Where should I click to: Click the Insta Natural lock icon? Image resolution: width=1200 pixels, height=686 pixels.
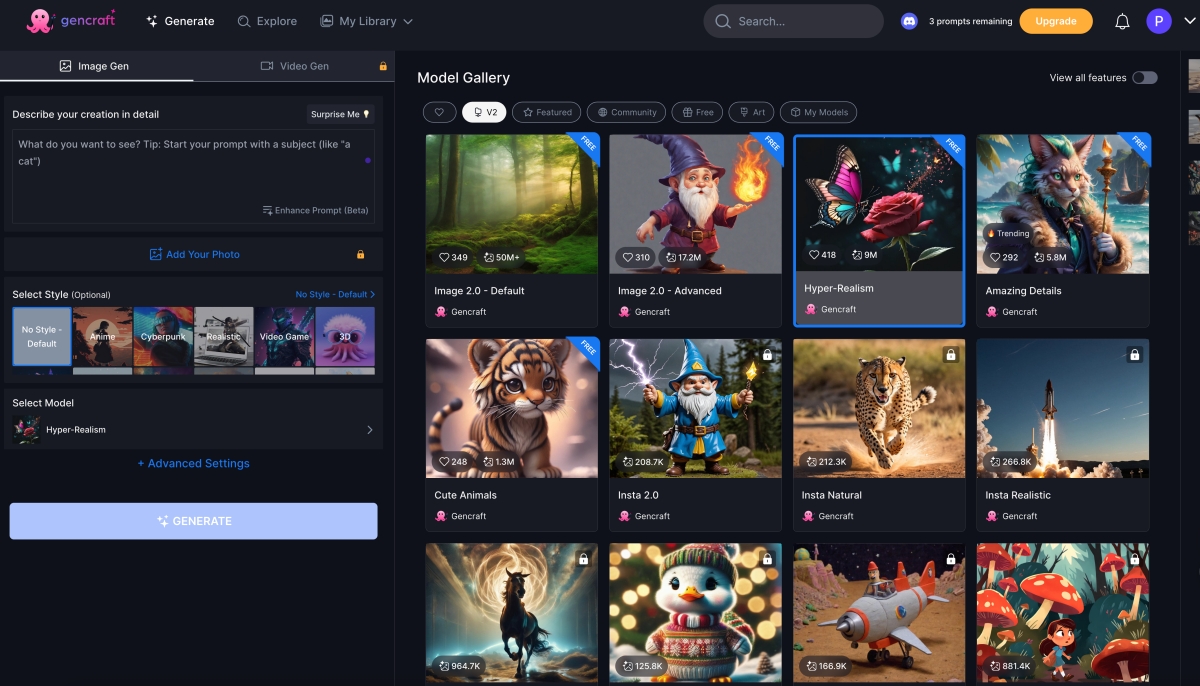(x=950, y=354)
